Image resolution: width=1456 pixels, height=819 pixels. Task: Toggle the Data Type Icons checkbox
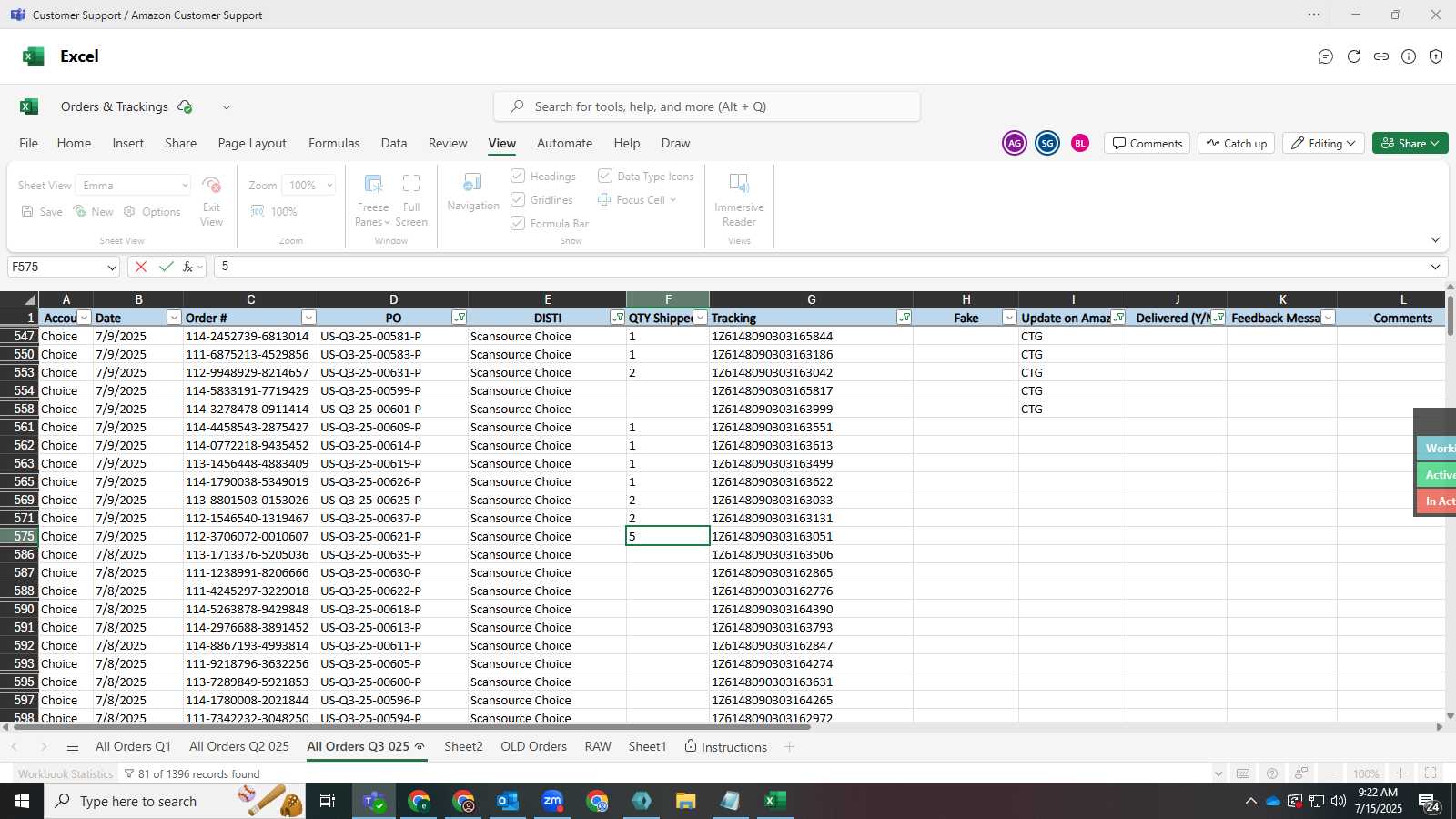605,176
